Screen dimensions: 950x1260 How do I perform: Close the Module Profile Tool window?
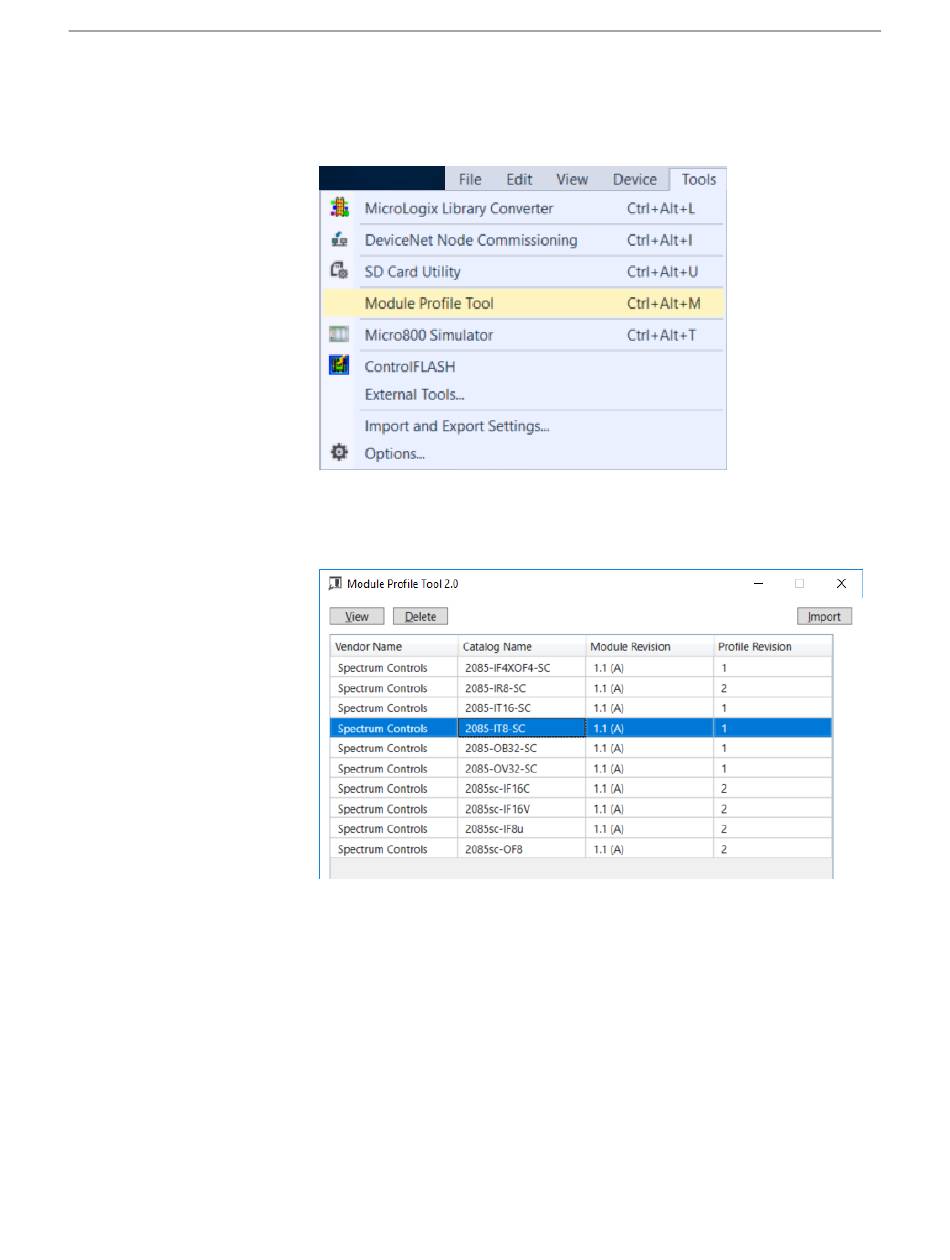tap(841, 583)
